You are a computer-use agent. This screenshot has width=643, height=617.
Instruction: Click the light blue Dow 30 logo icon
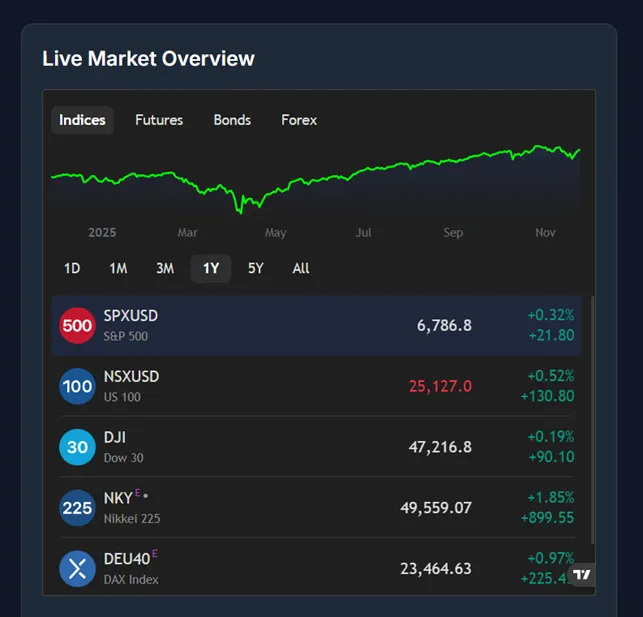(77, 447)
